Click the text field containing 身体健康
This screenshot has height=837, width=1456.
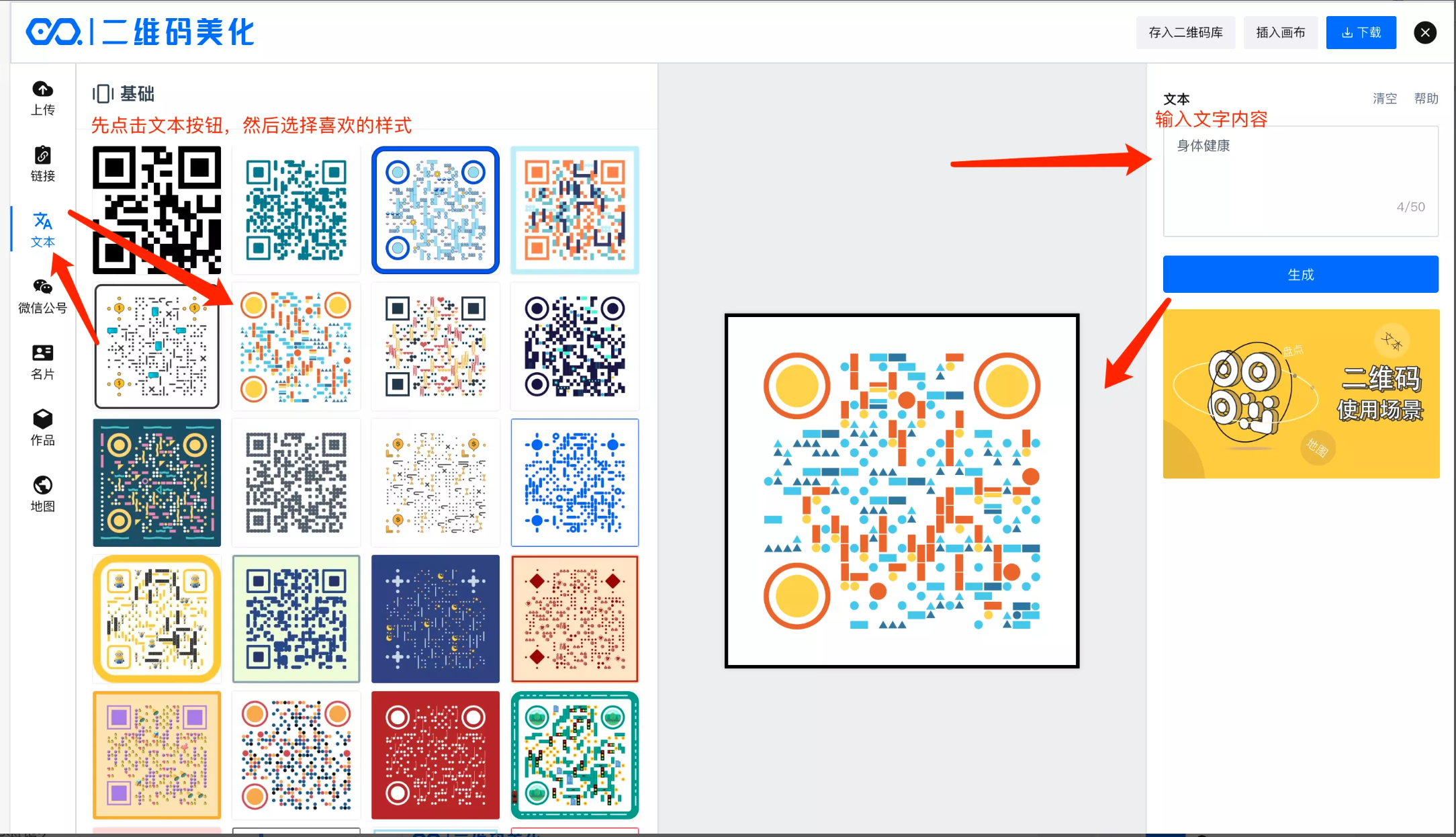point(1300,181)
